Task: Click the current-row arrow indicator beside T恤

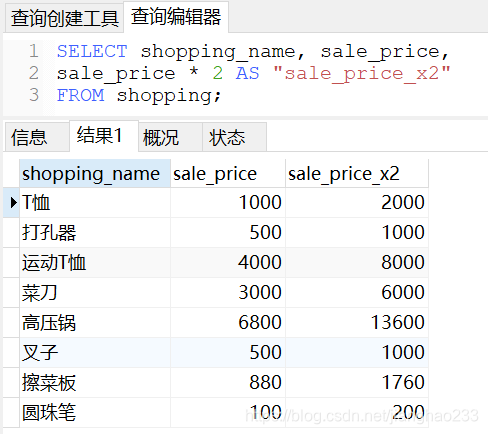Action: 13,202
